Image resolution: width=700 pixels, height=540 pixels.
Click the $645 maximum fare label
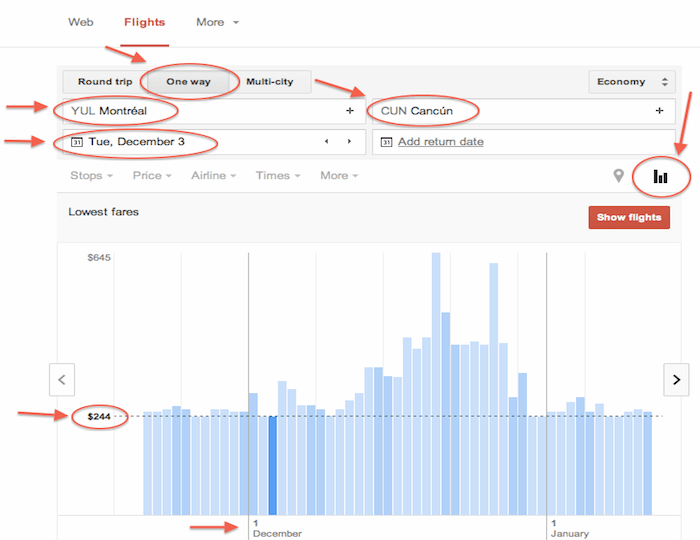(x=99, y=258)
